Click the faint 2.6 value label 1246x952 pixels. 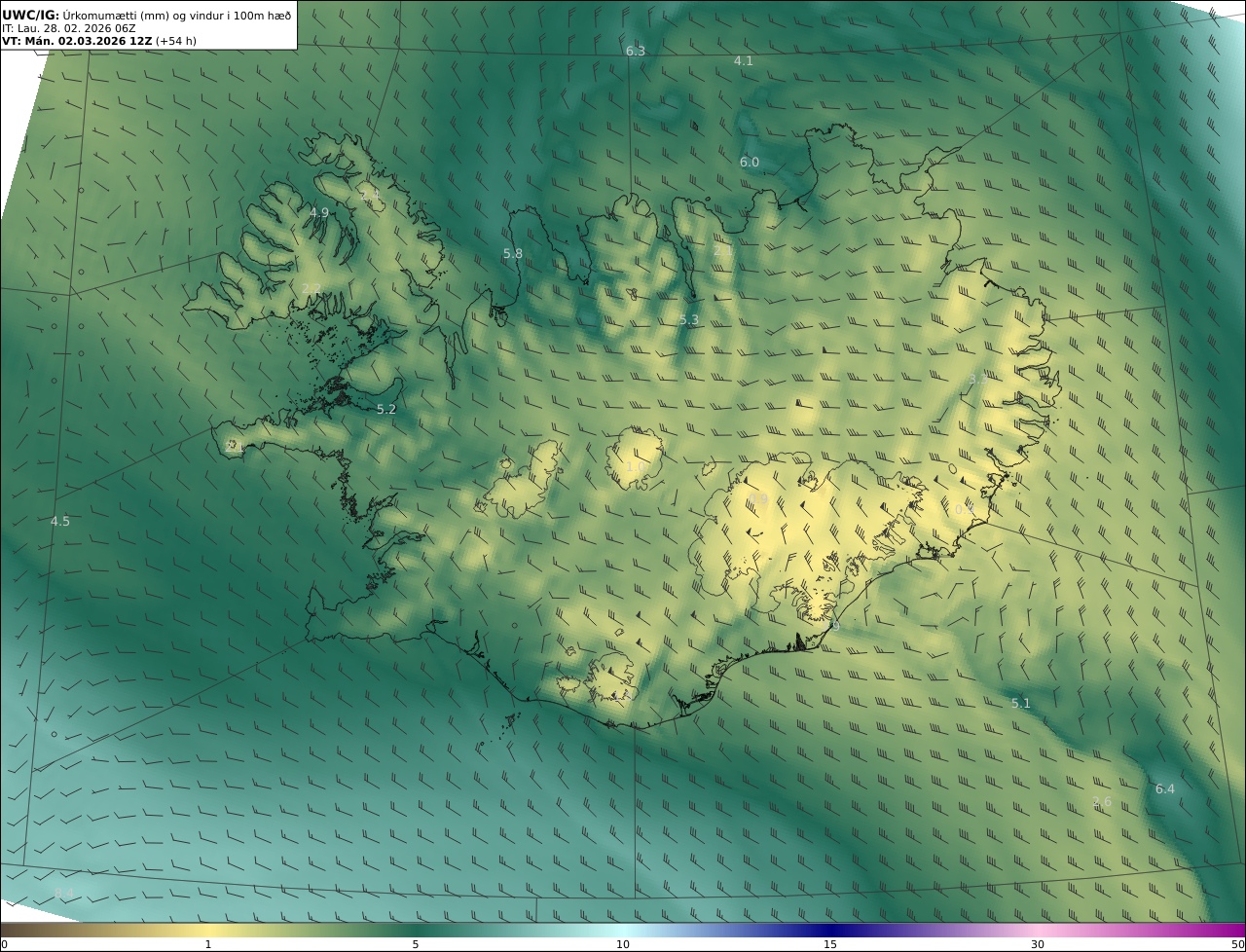click(x=1102, y=802)
